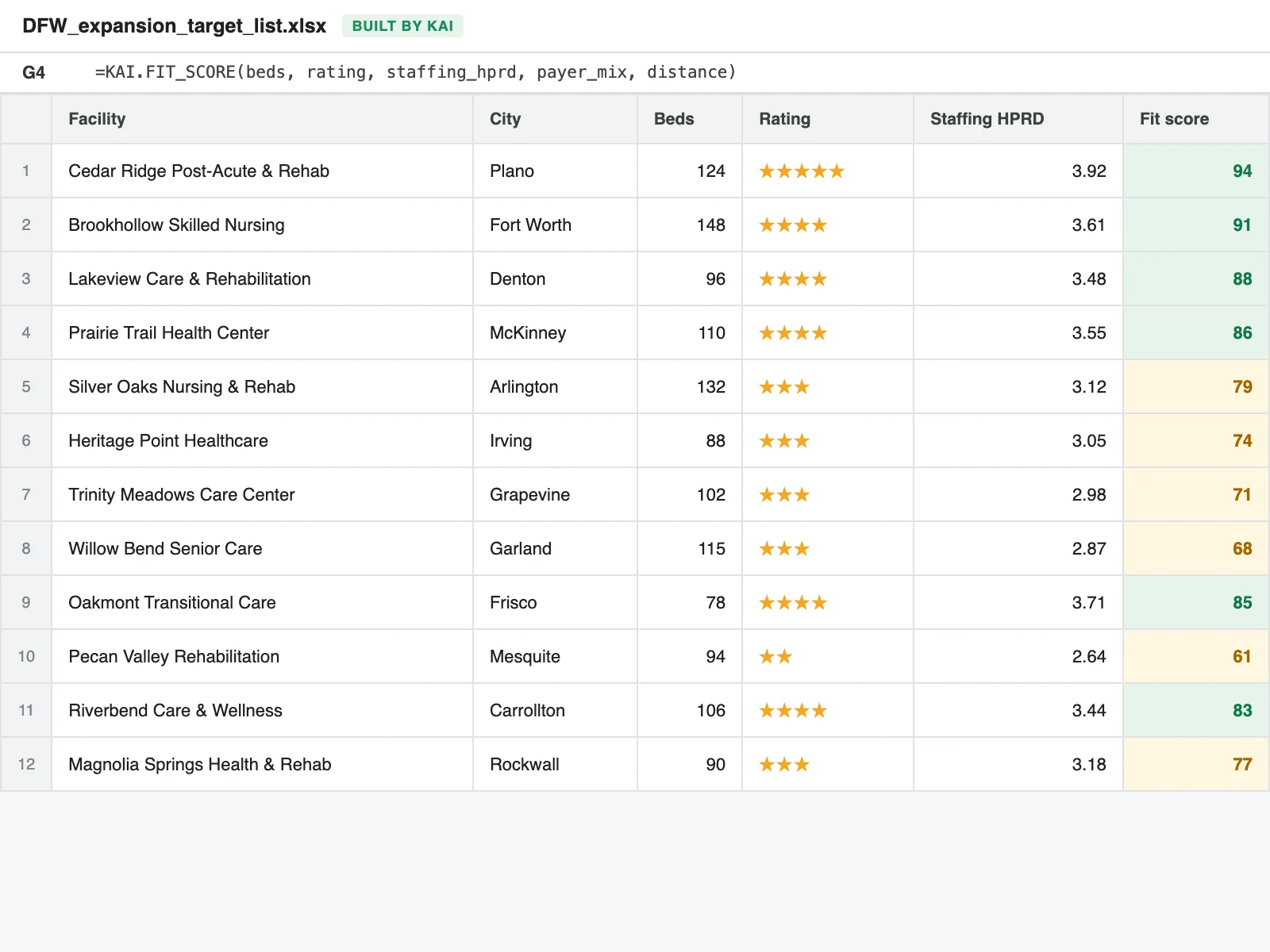
Task: Select the Facility column header
Action: click(262, 119)
